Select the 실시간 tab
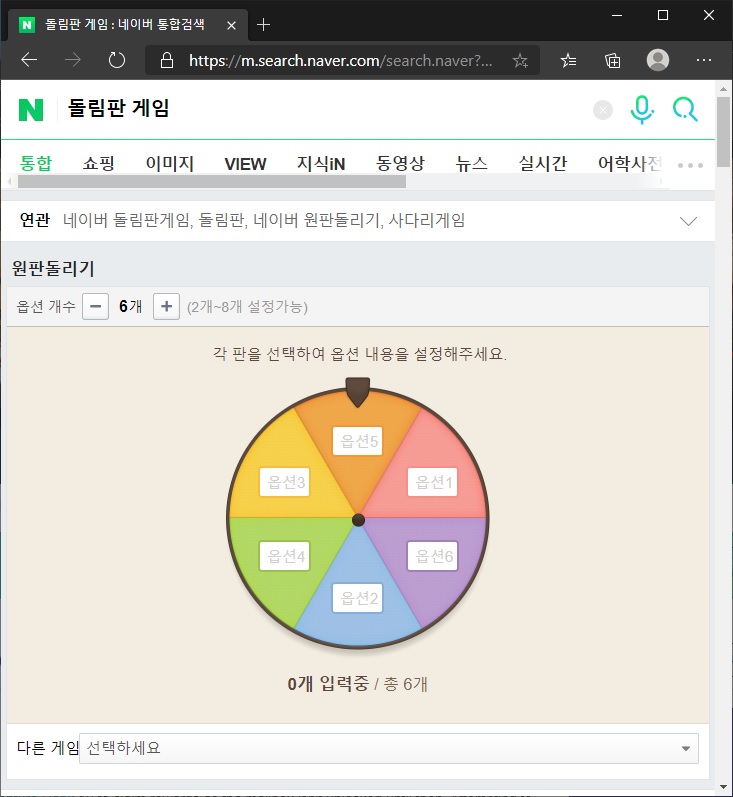The width and height of the screenshot is (733, 797). coord(543,163)
